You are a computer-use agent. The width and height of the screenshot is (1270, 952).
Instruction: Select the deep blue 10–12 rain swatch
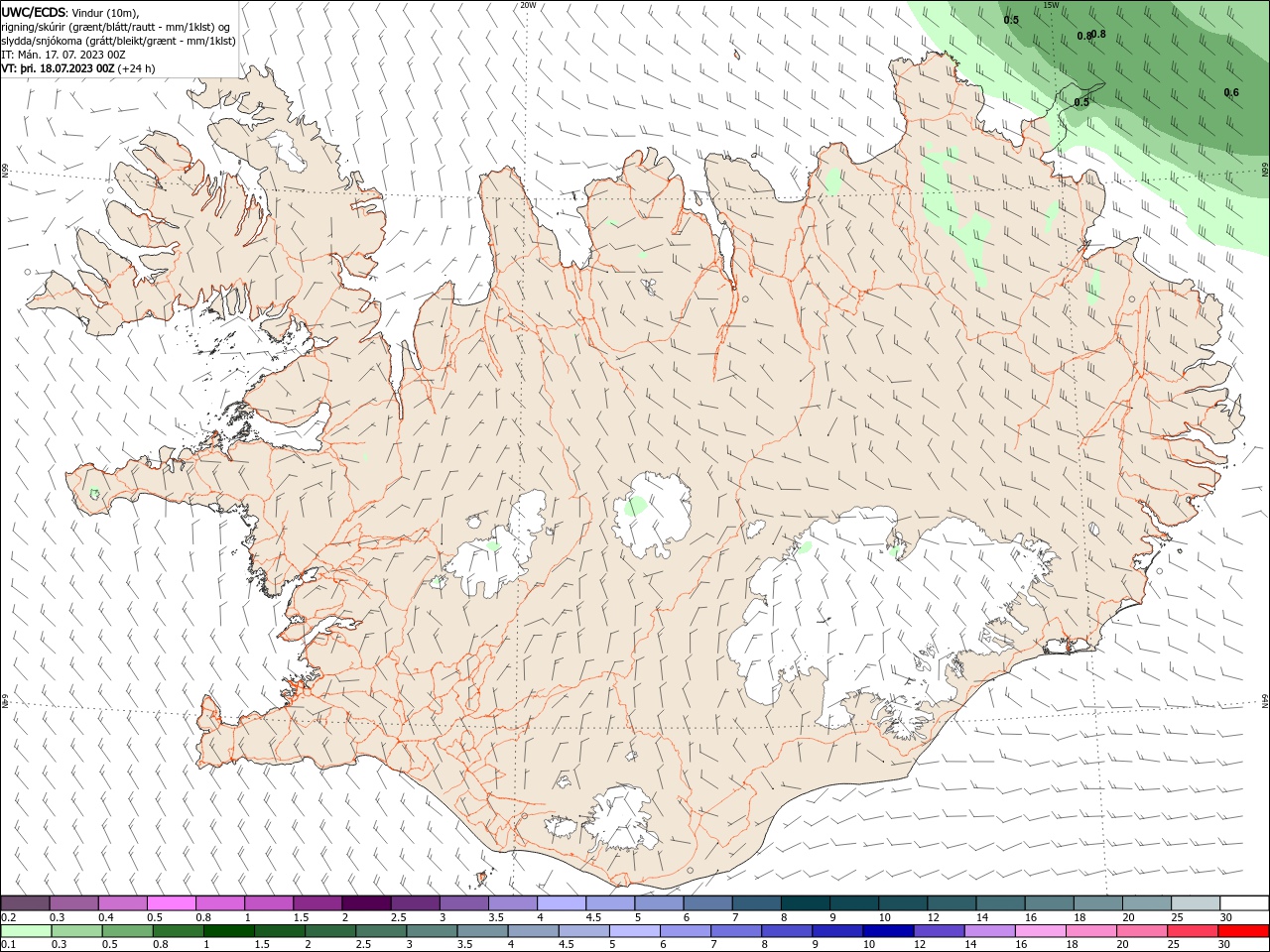tap(890, 931)
